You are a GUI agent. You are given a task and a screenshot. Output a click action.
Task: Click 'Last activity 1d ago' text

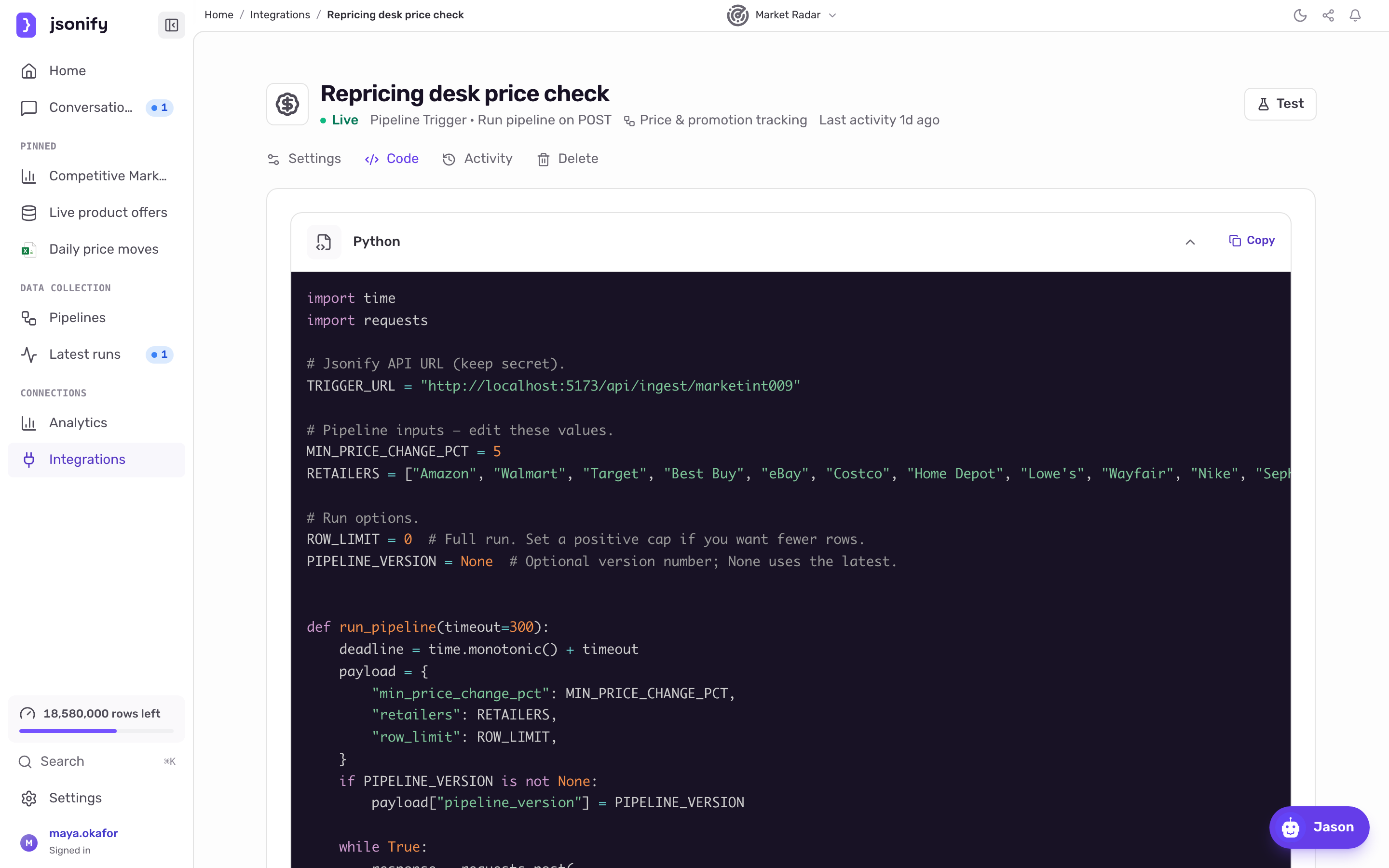tap(879, 120)
